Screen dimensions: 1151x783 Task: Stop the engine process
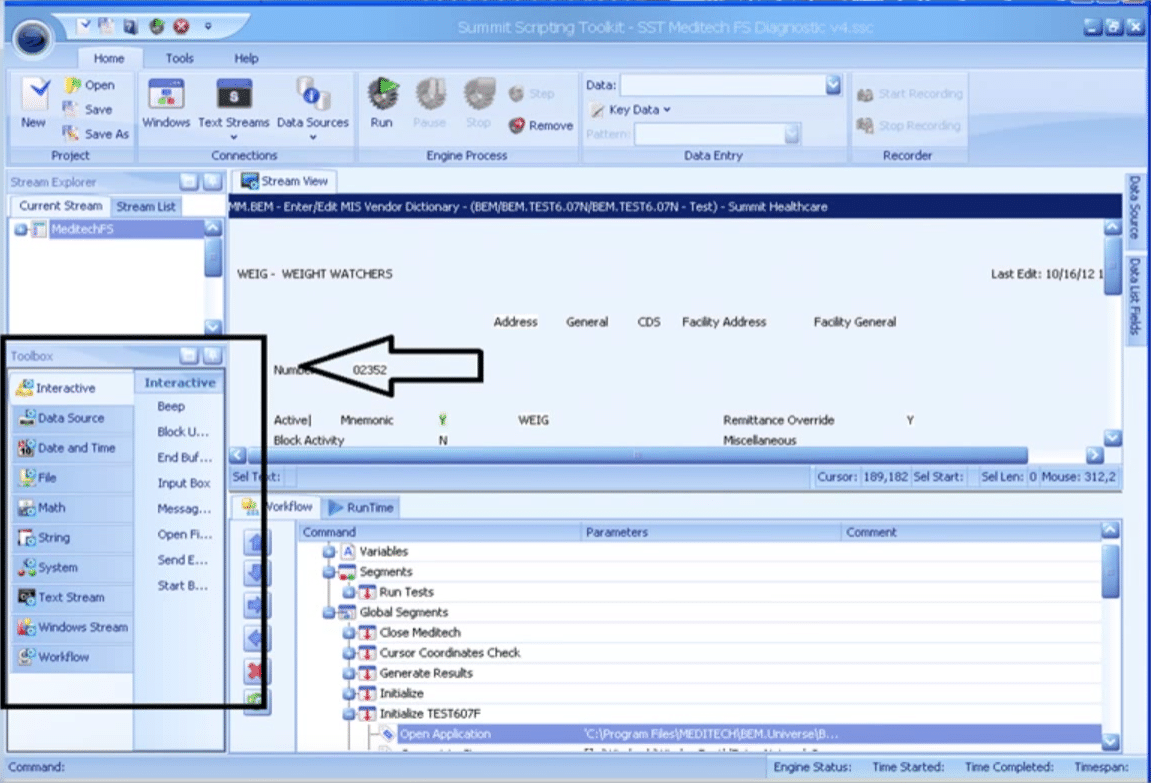(x=479, y=103)
